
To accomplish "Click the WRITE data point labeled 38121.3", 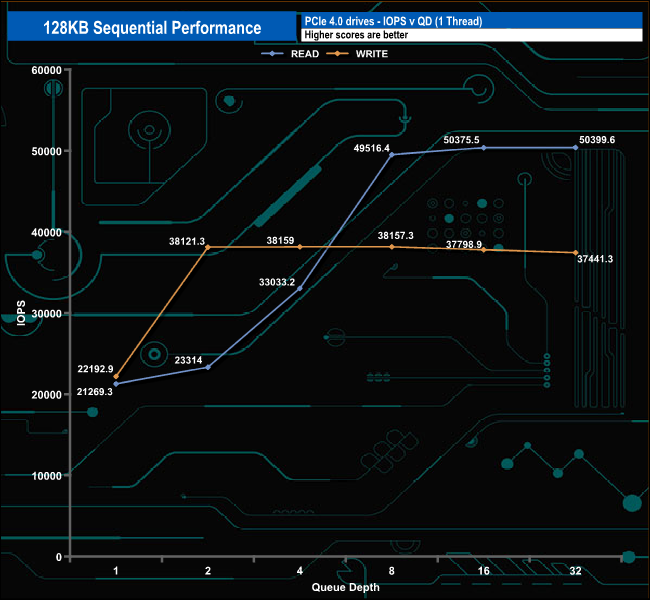I will [x=208, y=247].
